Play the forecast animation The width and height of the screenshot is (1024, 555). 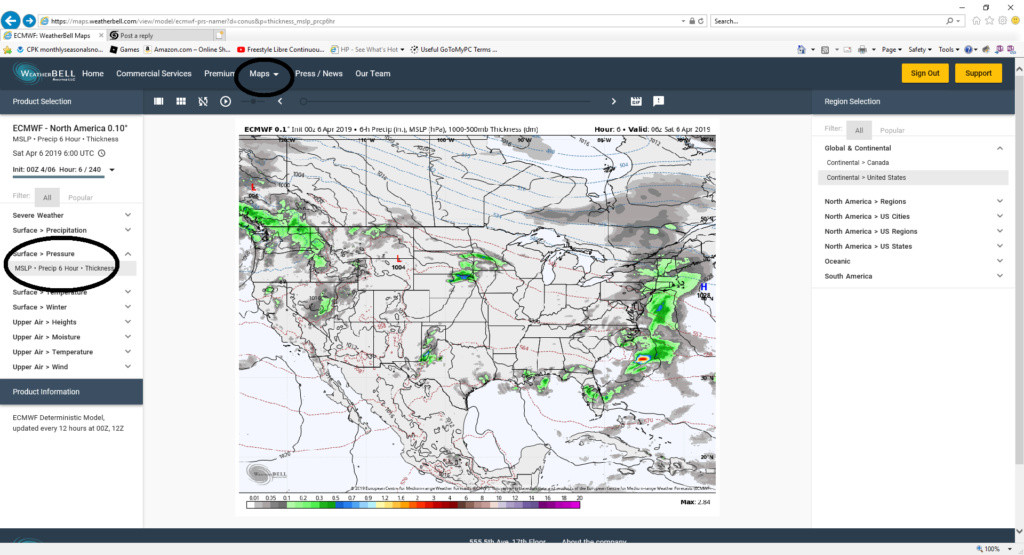coord(225,101)
